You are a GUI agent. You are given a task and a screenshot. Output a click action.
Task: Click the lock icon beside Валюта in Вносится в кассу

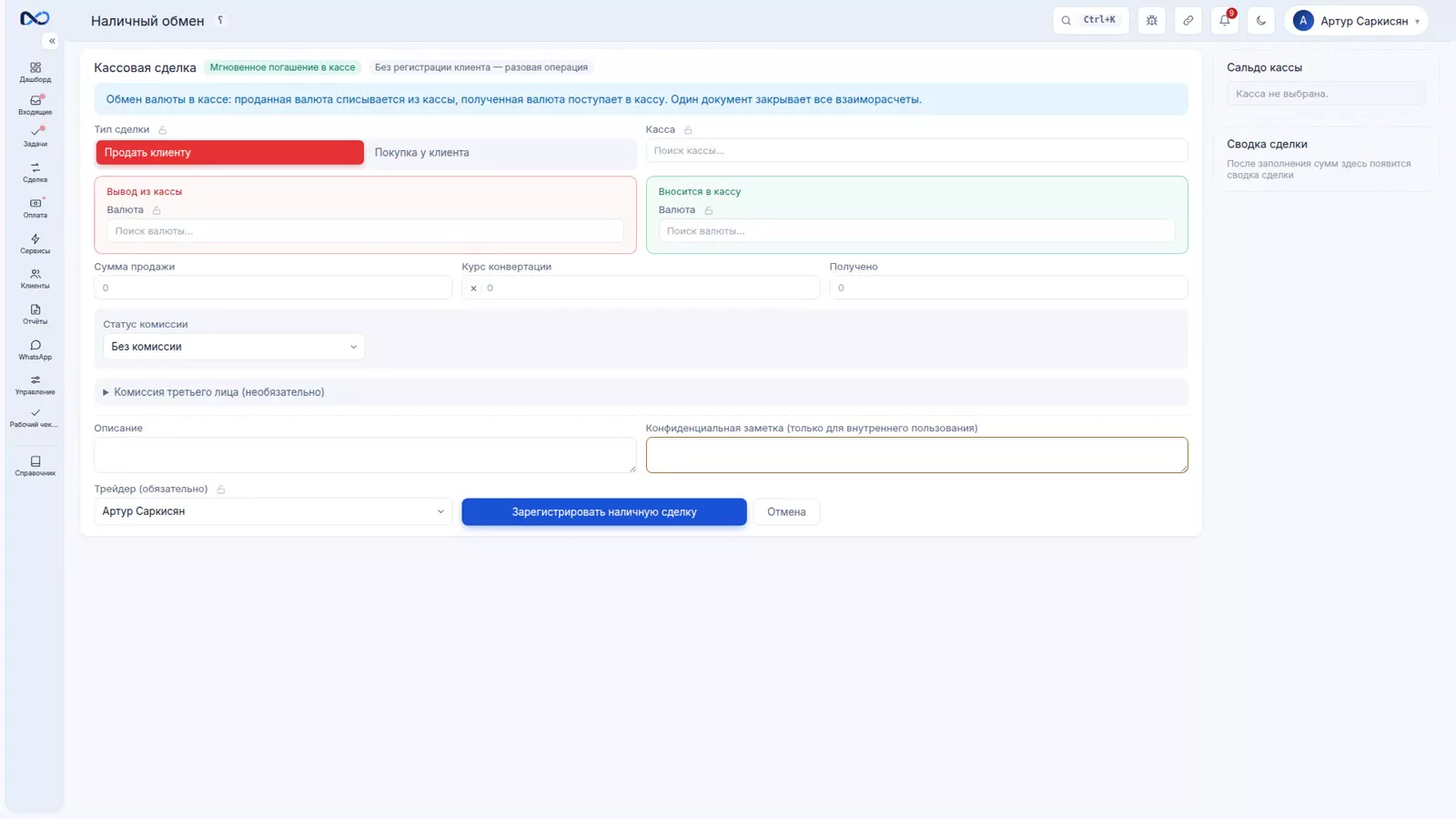709,210
